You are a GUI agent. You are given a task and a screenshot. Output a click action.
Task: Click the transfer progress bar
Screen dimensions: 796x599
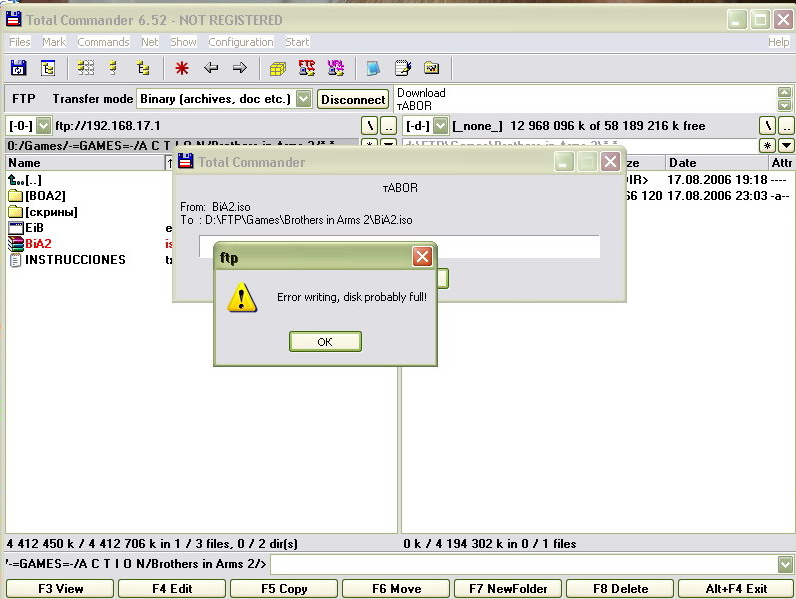click(400, 246)
